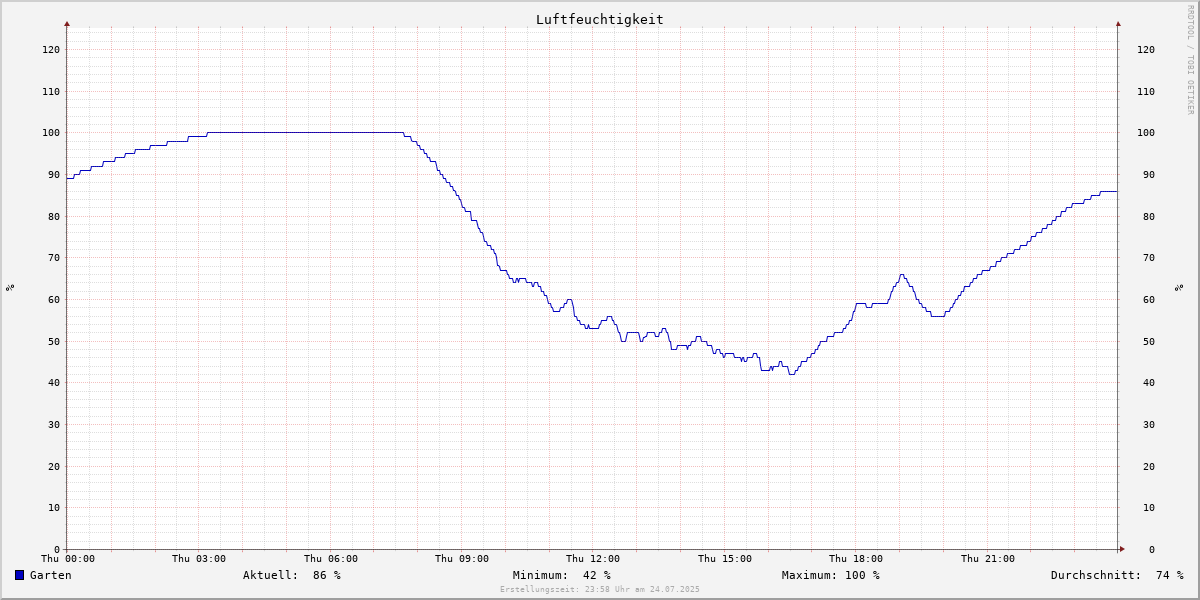Click the Thu 03:00 time axis label

[199, 559]
